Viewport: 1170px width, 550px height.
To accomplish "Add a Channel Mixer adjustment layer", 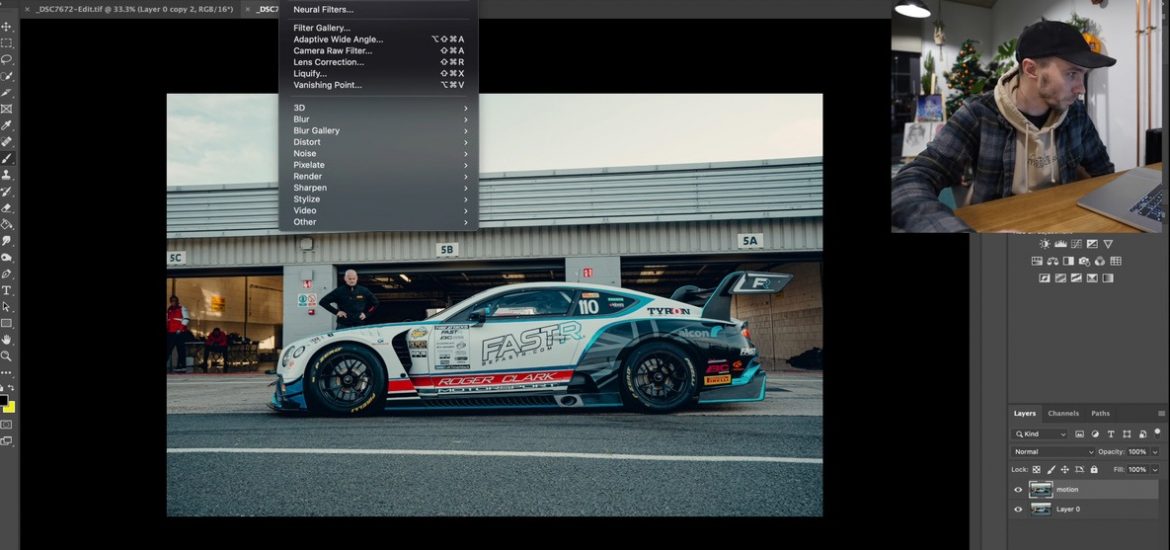I will pos(1100,261).
